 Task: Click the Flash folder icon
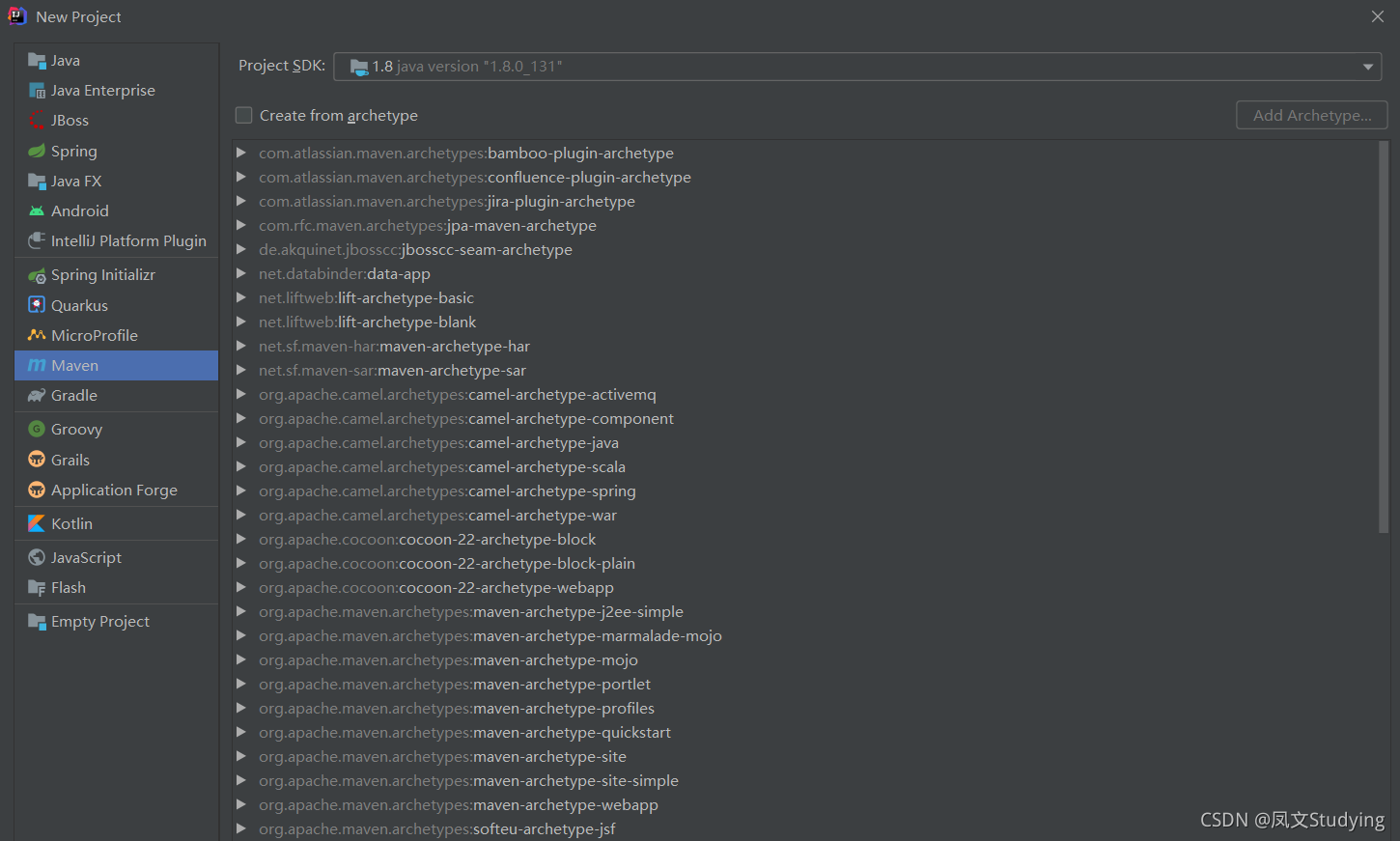tap(37, 588)
